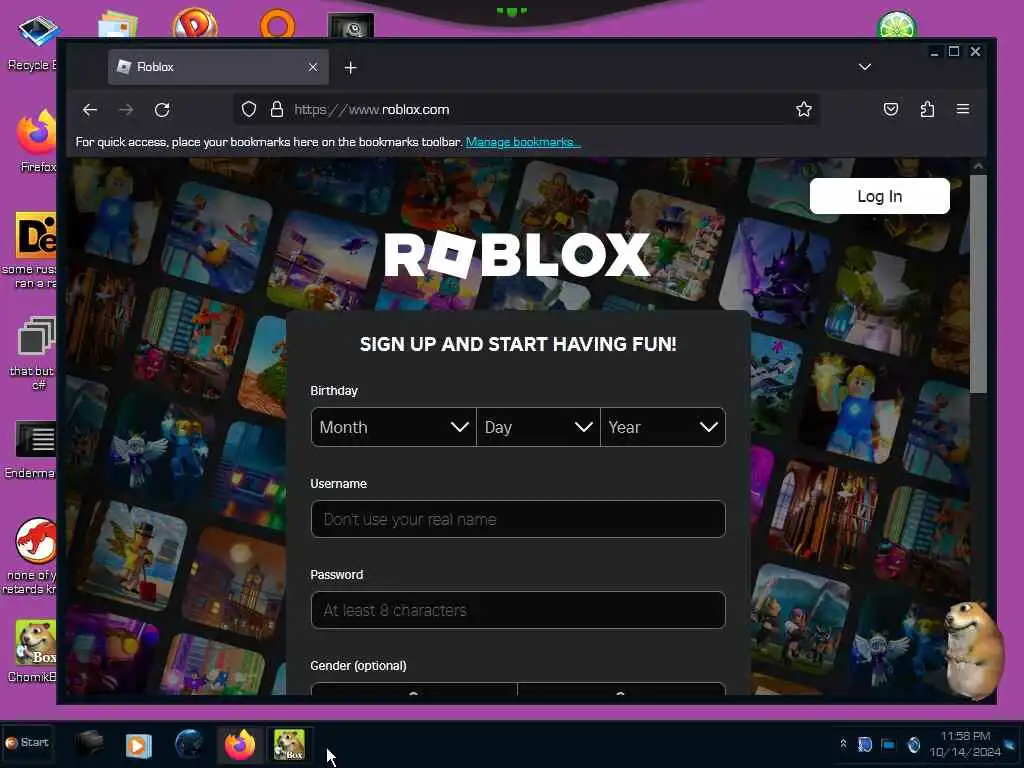The width and height of the screenshot is (1024, 768).
Task: Open the Day birthday dropdown
Action: [x=538, y=427]
